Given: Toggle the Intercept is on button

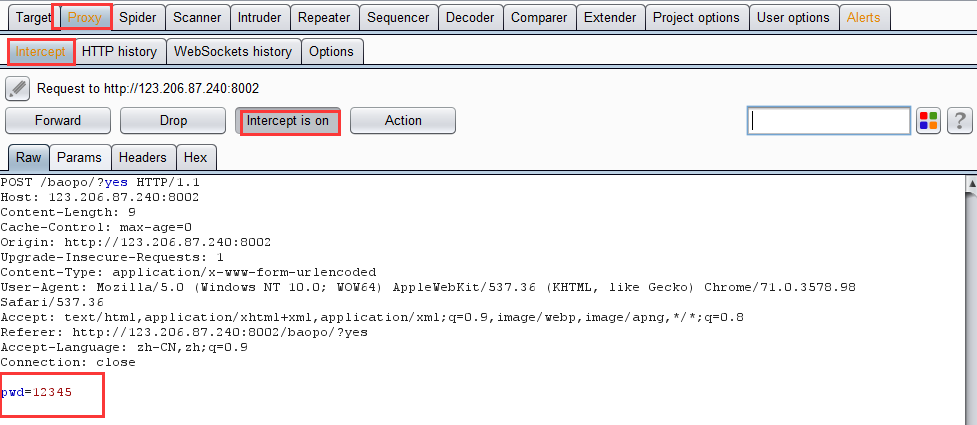Looking at the screenshot, I should (x=288, y=120).
